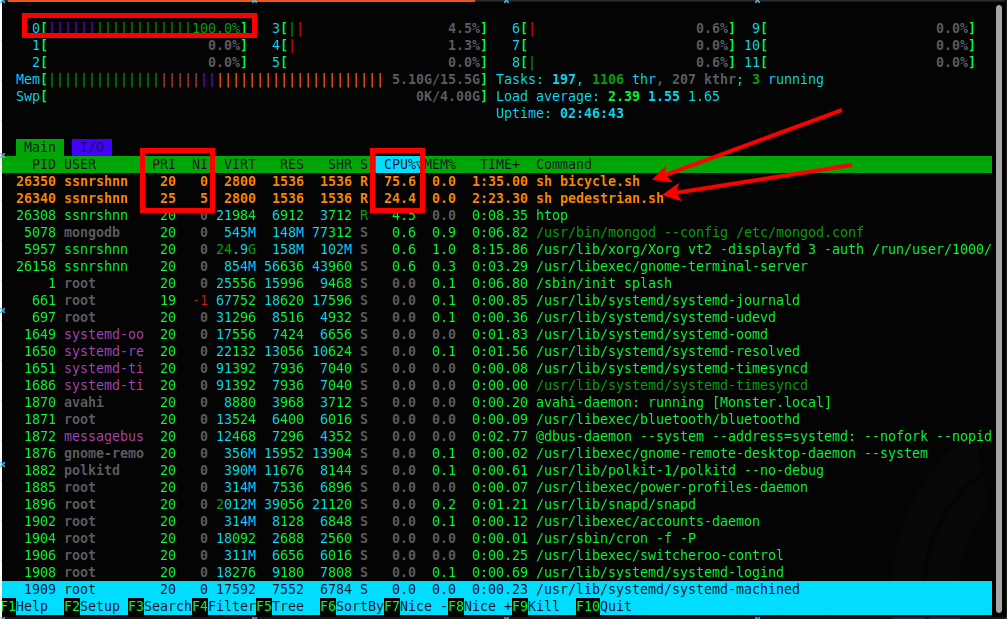This screenshot has height=619, width=1007.
Task: Activate the Filter function key
Action: click(225, 606)
